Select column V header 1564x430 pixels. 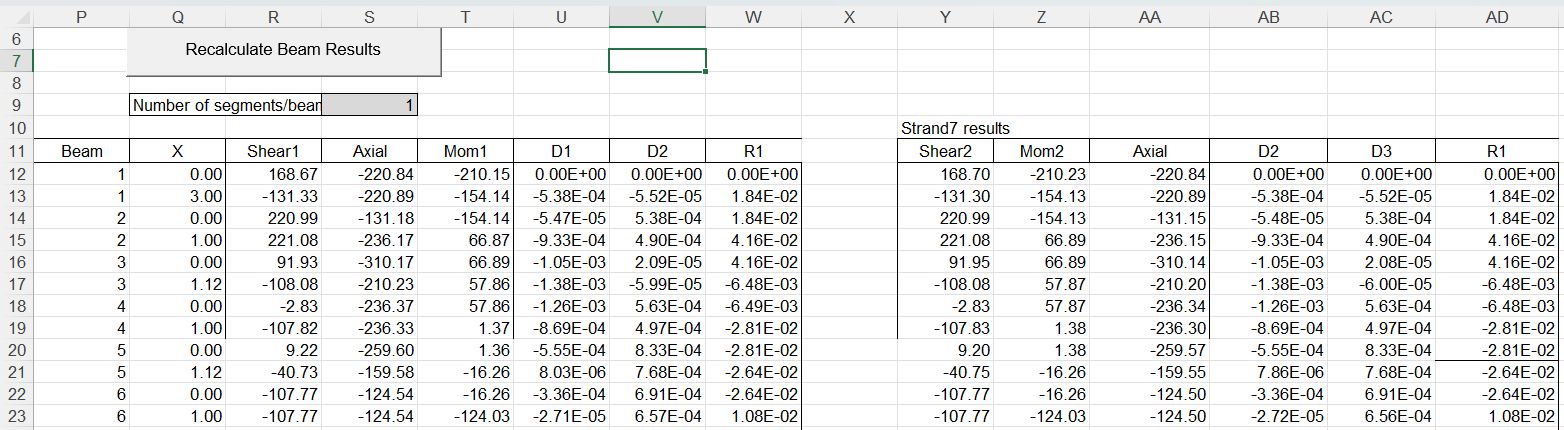(656, 15)
